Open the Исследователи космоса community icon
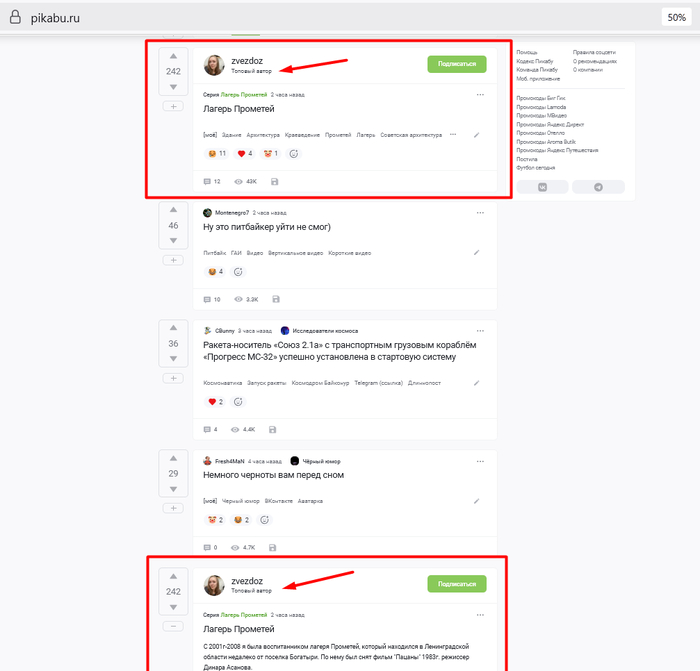Screen dimensions: 700x671 (x=285, y=331)
